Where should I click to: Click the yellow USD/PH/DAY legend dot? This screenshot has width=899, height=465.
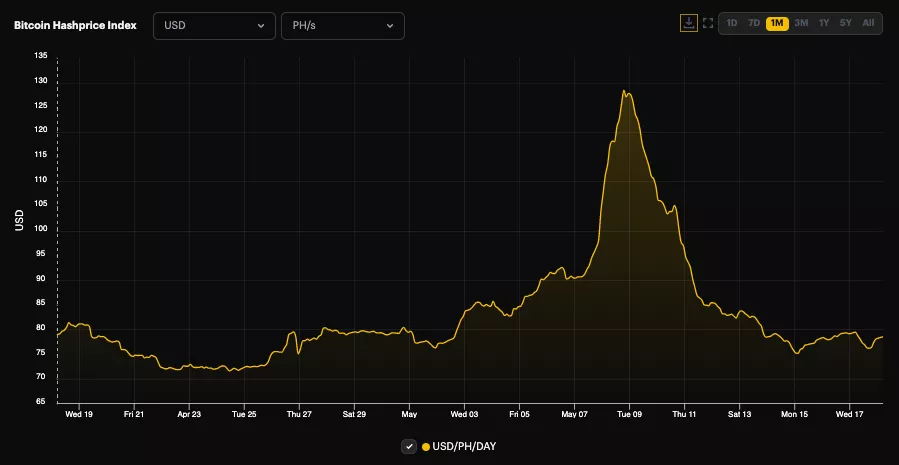(426, 446)
